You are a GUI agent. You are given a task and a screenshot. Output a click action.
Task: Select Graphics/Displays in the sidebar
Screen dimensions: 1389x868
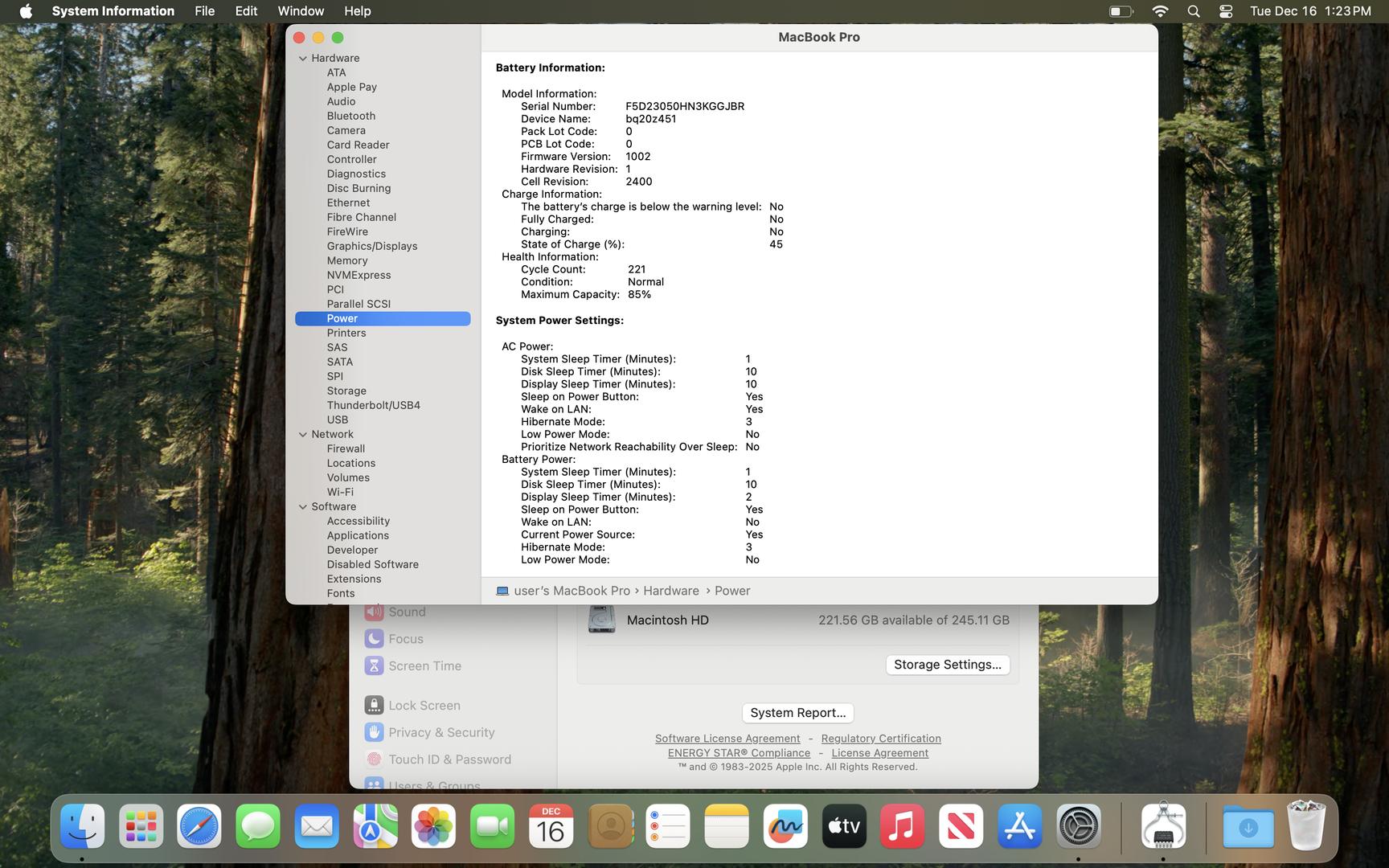[371, 246]
